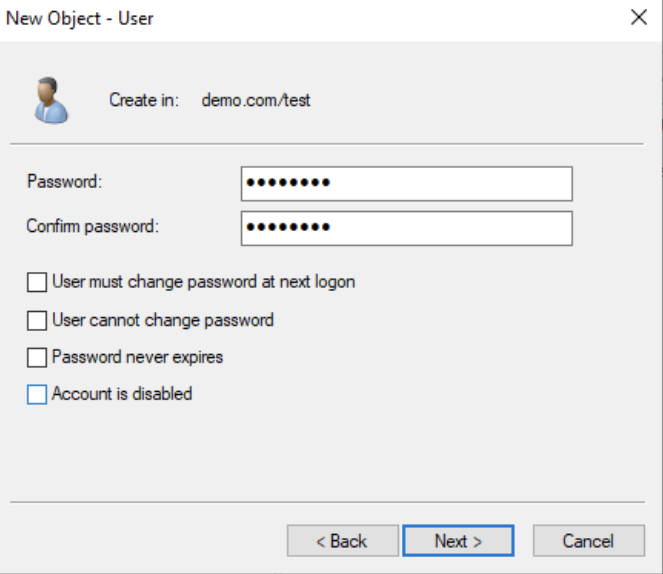Click the New Object - User title text
Image resolution: width=663 pixels, height=574 pixels.
(x=80, y=18)
